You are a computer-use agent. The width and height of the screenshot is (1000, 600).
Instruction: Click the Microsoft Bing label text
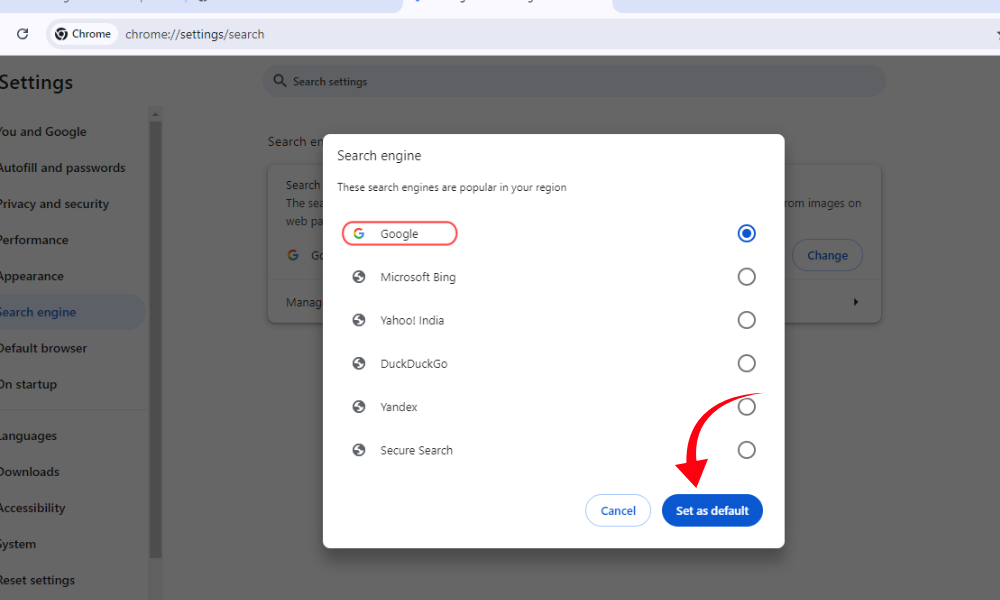click(418, 277)
